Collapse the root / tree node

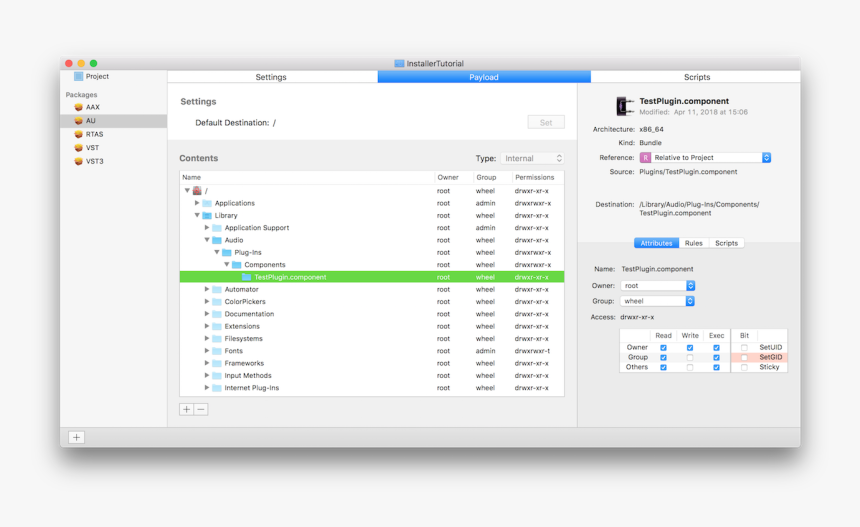click(x=187, y=191)
